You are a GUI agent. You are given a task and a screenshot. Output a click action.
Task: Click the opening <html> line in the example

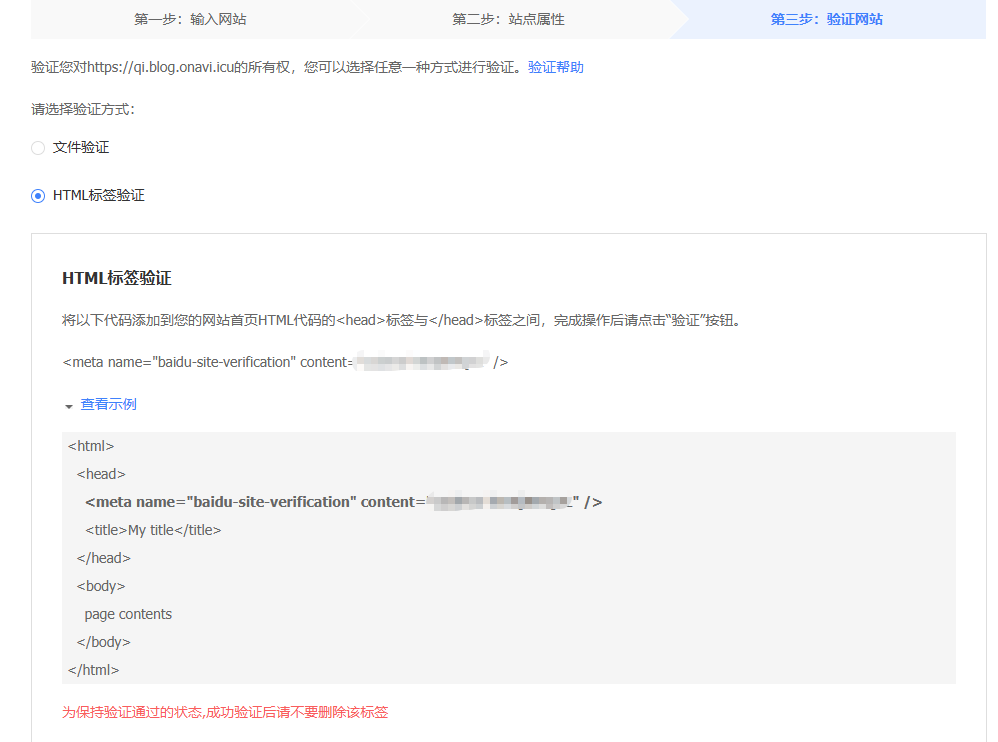pyautogui.click(x=91, y=446)
